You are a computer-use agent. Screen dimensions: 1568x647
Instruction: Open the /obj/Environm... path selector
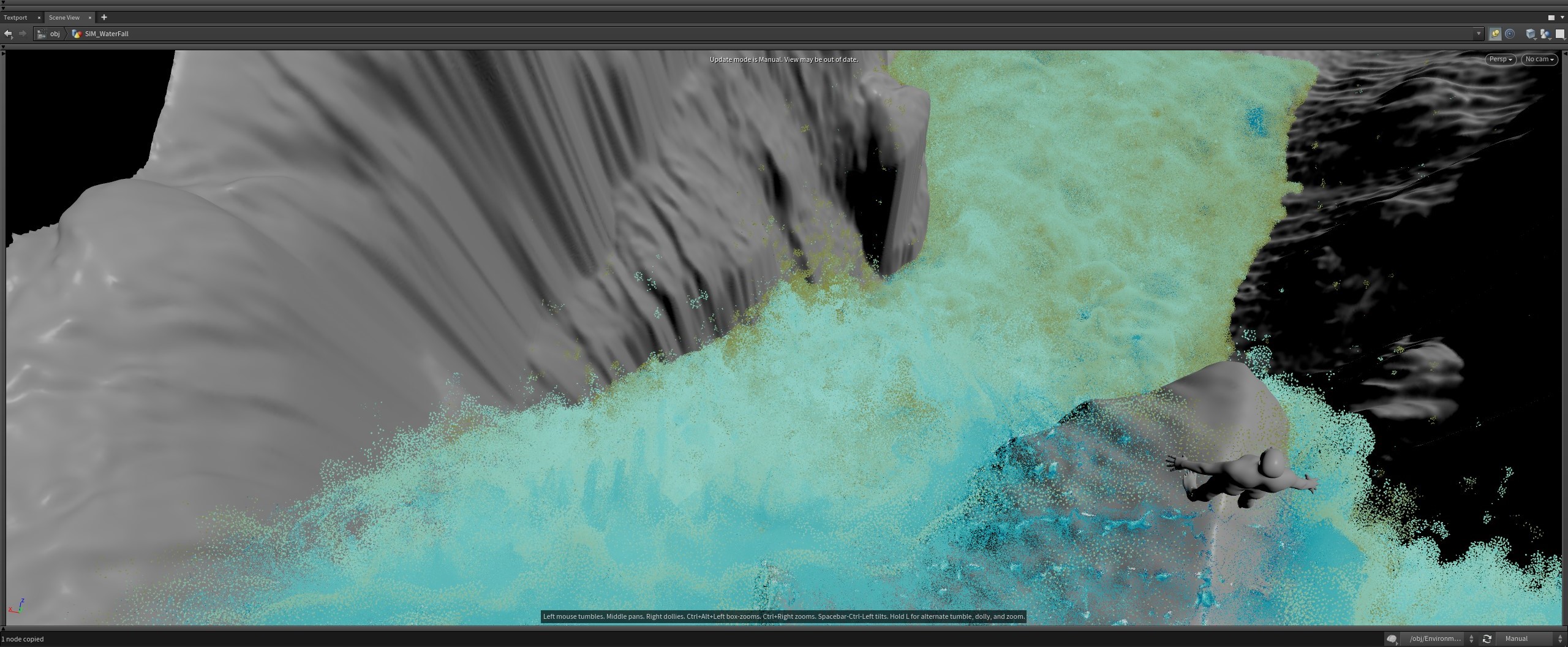click(x=1438, y=638)
